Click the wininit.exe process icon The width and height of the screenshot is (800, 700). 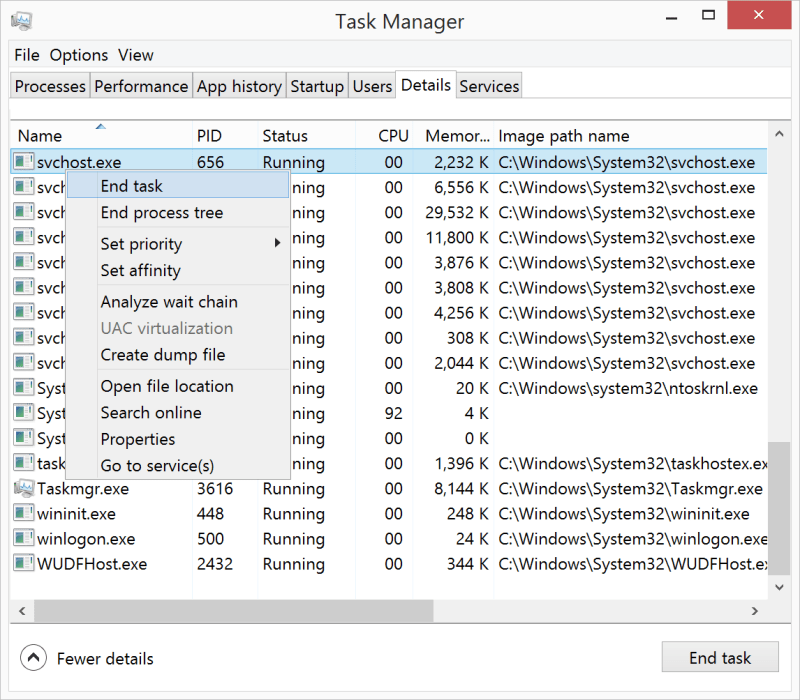click(x=23, y=513)
